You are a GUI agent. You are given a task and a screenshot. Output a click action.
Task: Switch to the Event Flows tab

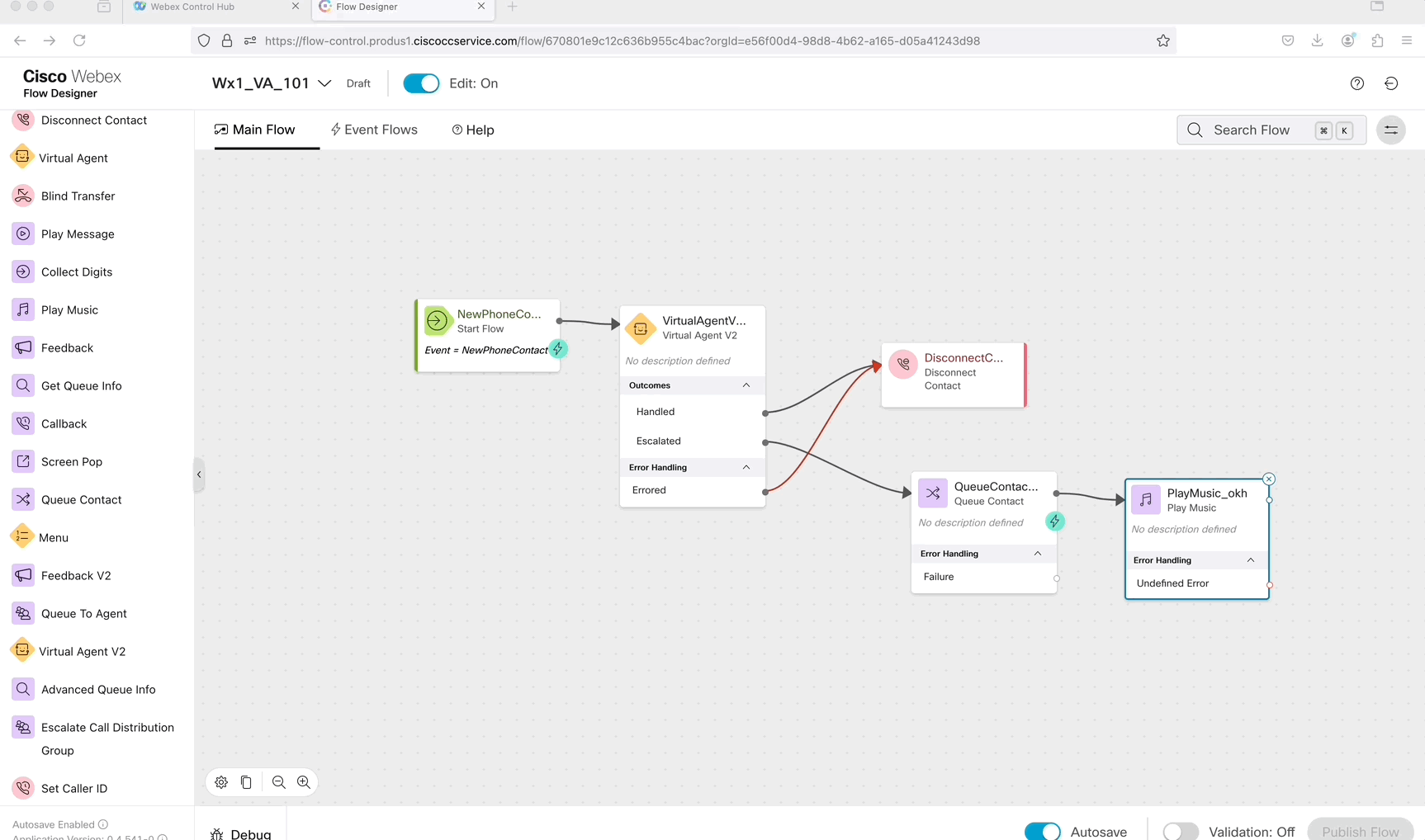click(x=374, y=130)
